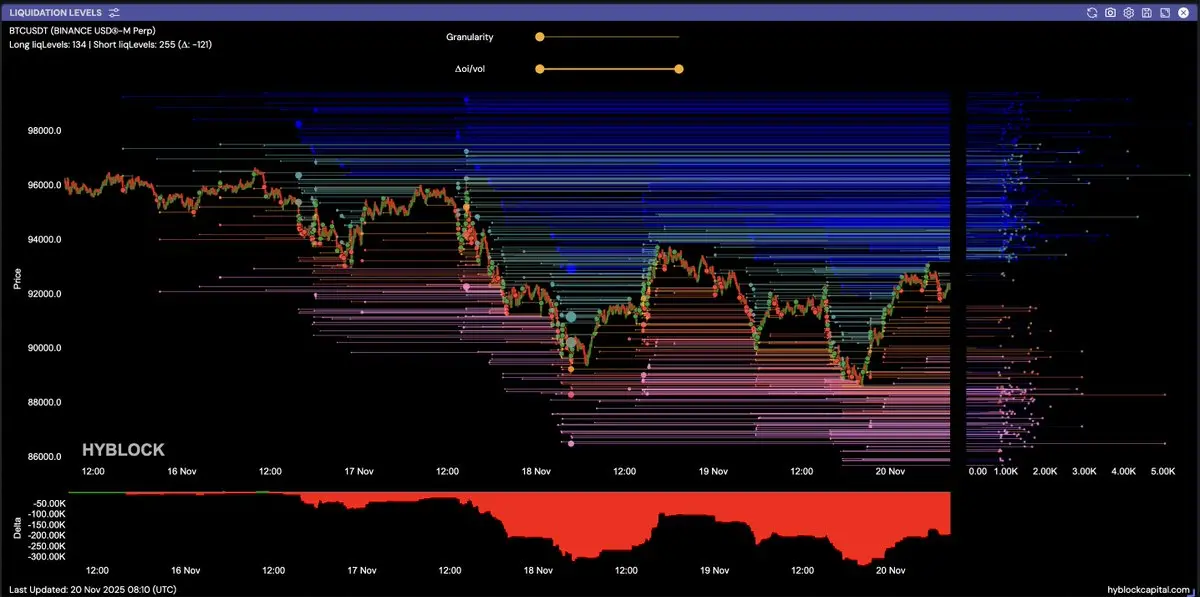The height and width of the screenshot is (597, 1200).
Task: Click the -200.00K delta axis label
Action: [47, 535]
